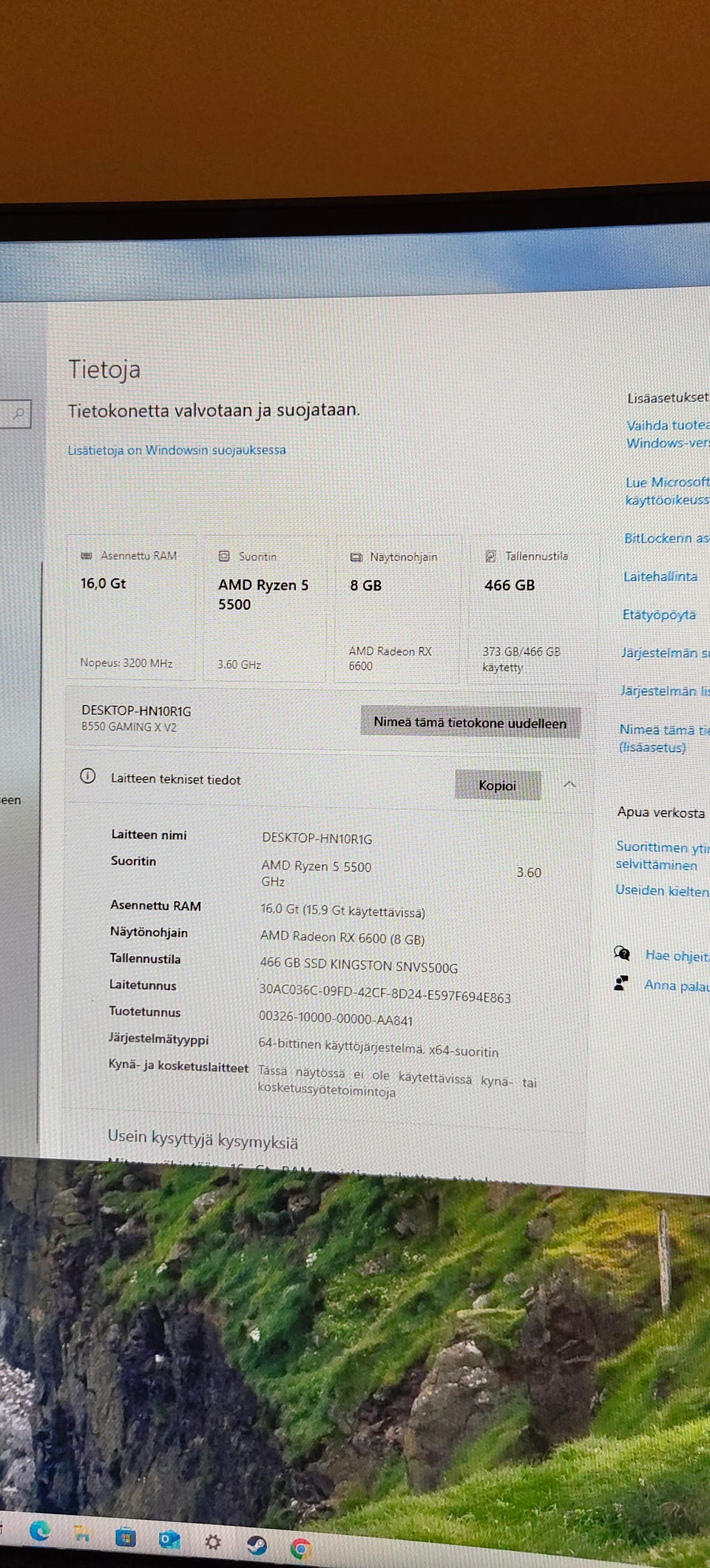
Task: Launch Steam from the taskbar
Action: 257,1545
